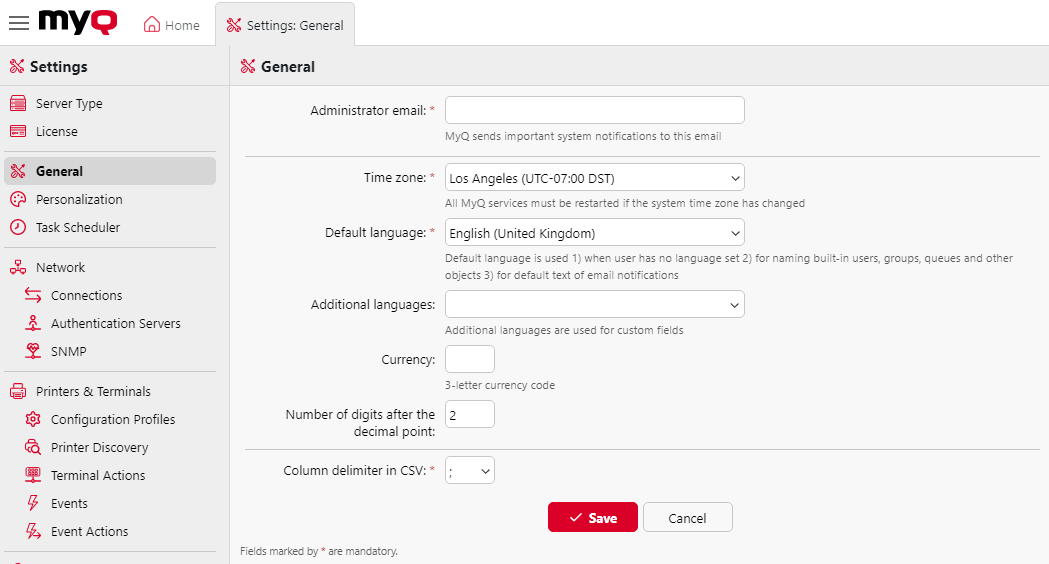
Task: Click the Cancel button
Action: coord(687,518)
